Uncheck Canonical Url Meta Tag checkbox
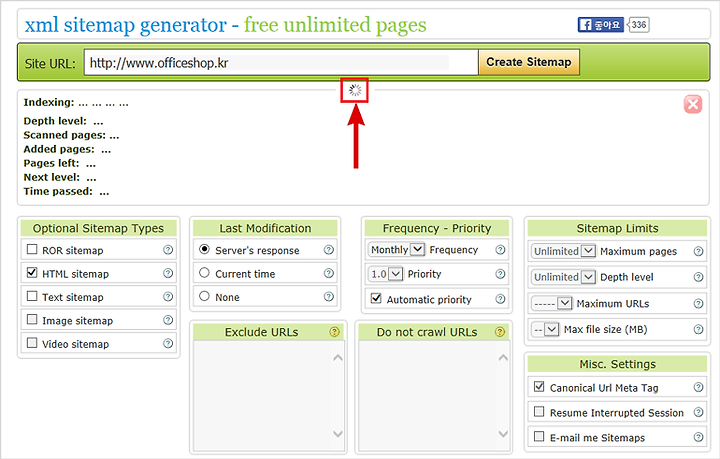 [539, 386]
